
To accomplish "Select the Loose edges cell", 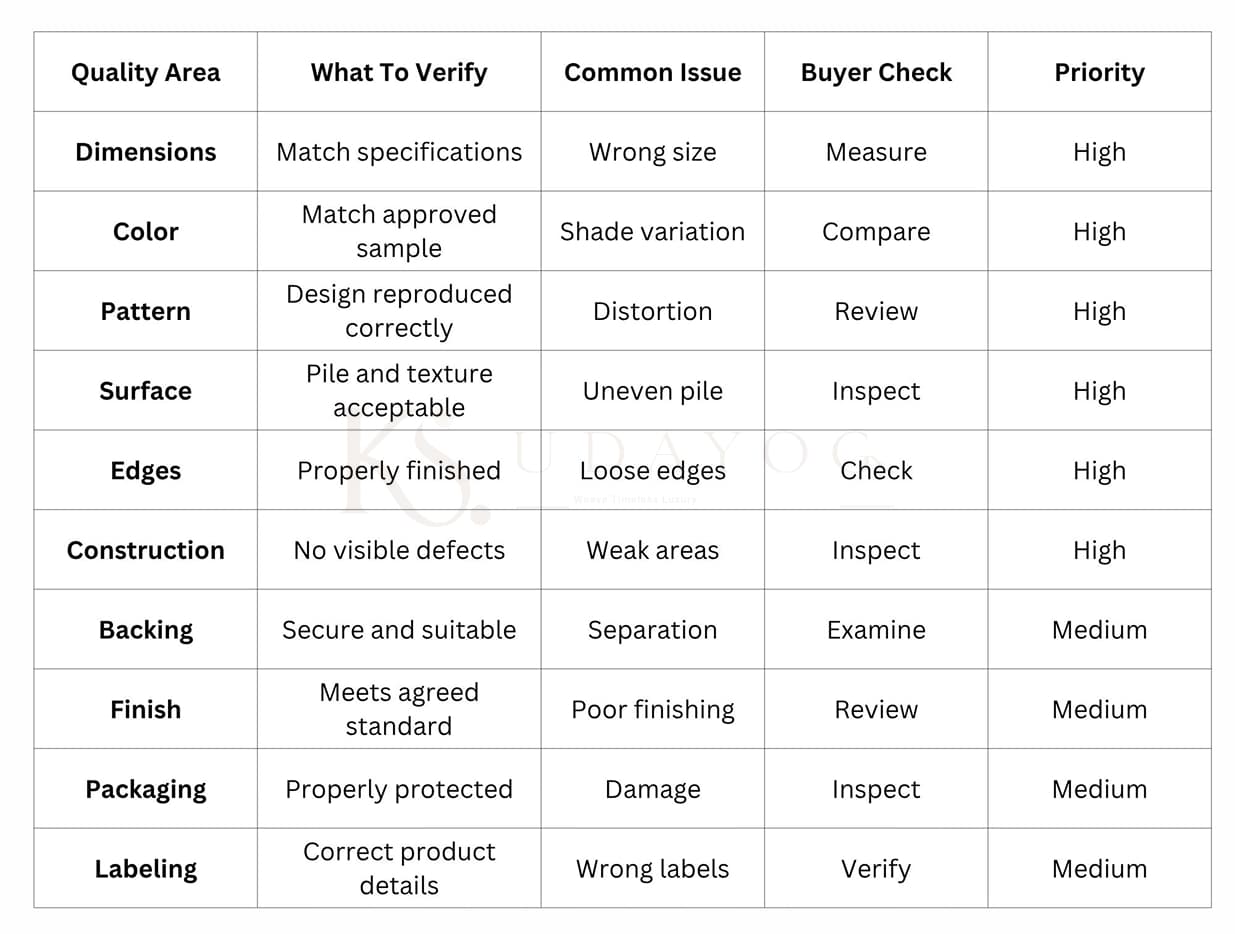I will pyautogui.click(x=653, y=471).
